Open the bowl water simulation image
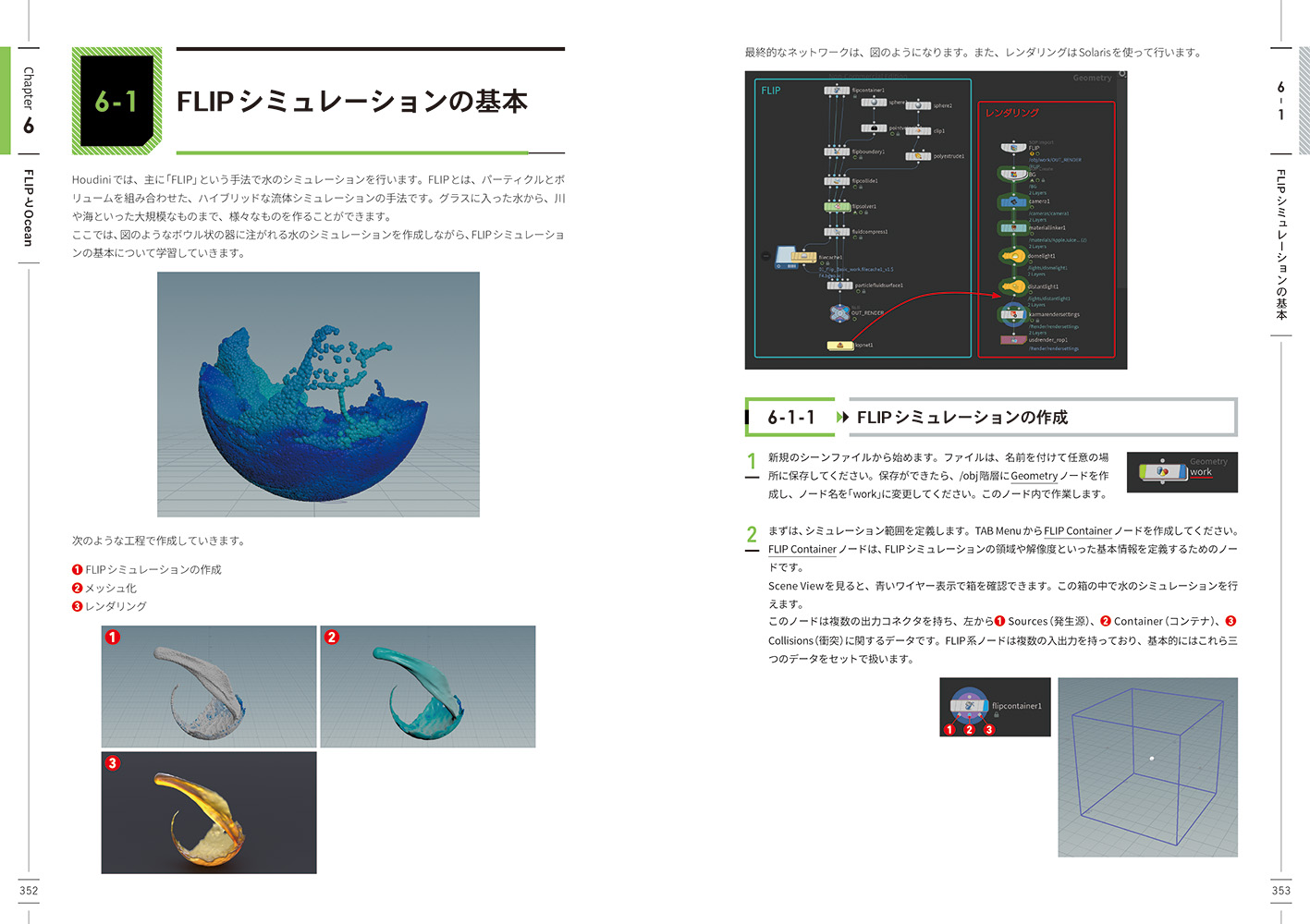 tap(318, 394)
